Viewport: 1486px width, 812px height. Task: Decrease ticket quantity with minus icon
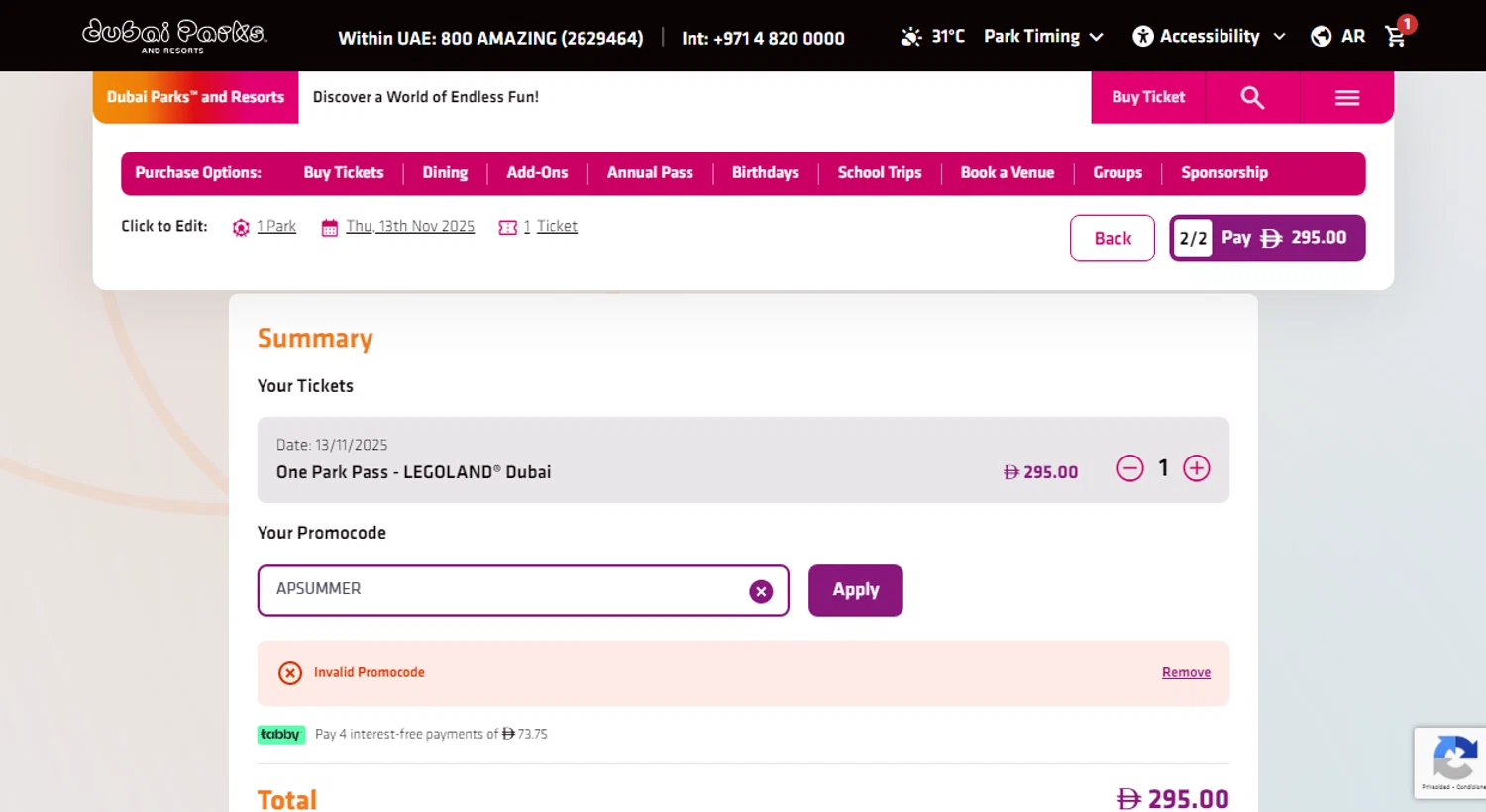[x=1130, y=468]
